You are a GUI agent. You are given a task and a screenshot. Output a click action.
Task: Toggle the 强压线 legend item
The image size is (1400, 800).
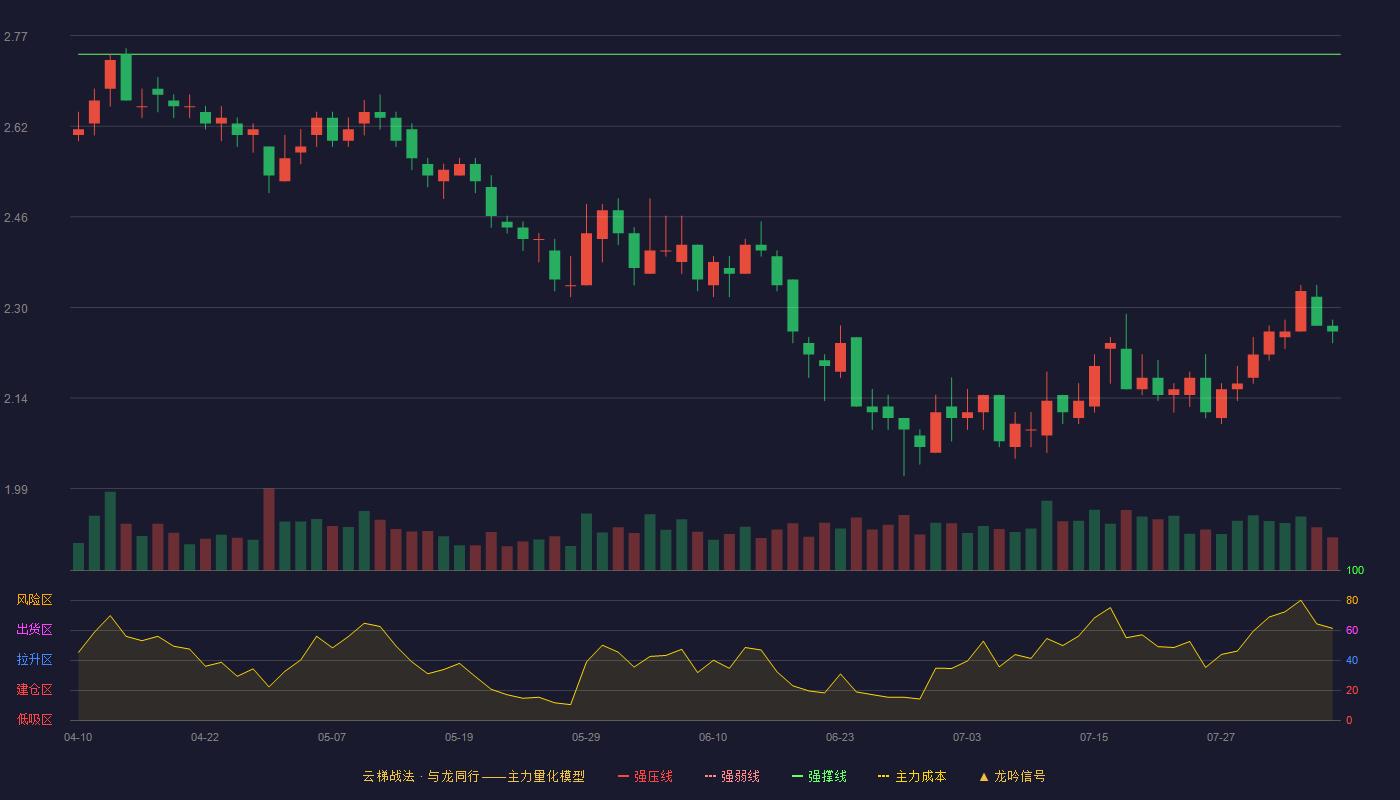click(645, 776)
